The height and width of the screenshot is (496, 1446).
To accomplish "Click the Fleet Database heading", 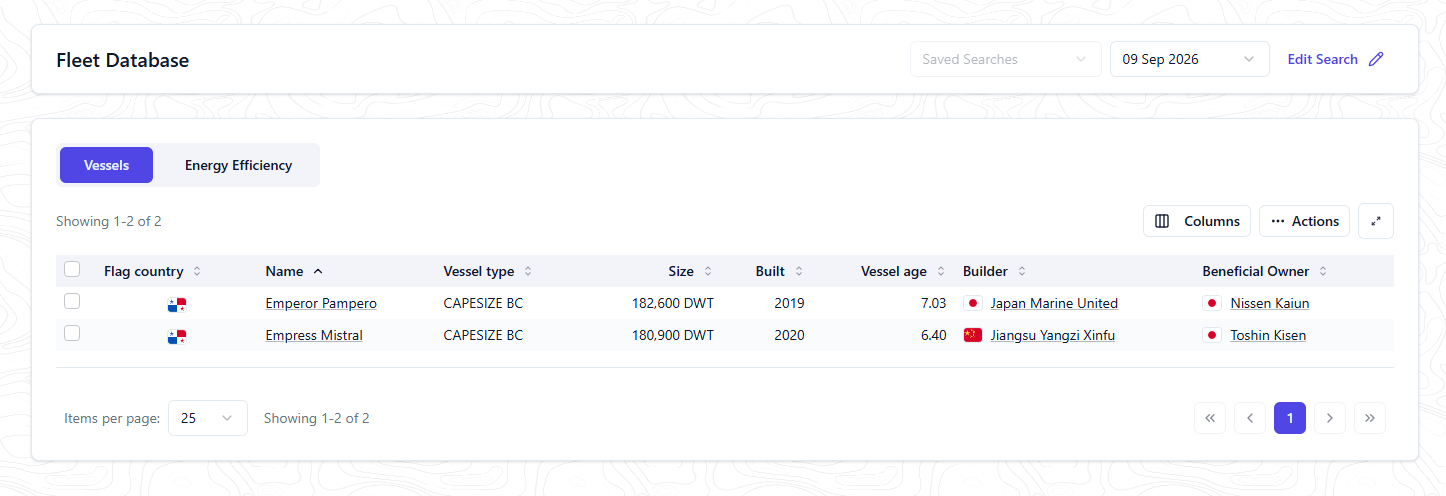I will pos(122,60).
